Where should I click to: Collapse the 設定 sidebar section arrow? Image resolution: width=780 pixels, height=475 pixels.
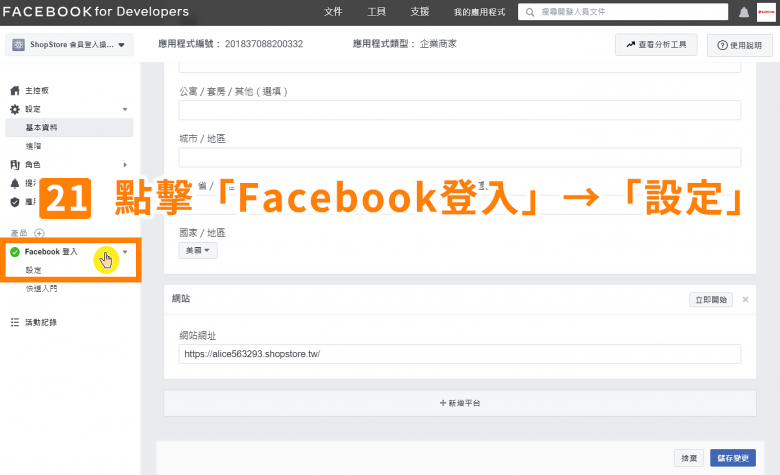click(125, 109)
